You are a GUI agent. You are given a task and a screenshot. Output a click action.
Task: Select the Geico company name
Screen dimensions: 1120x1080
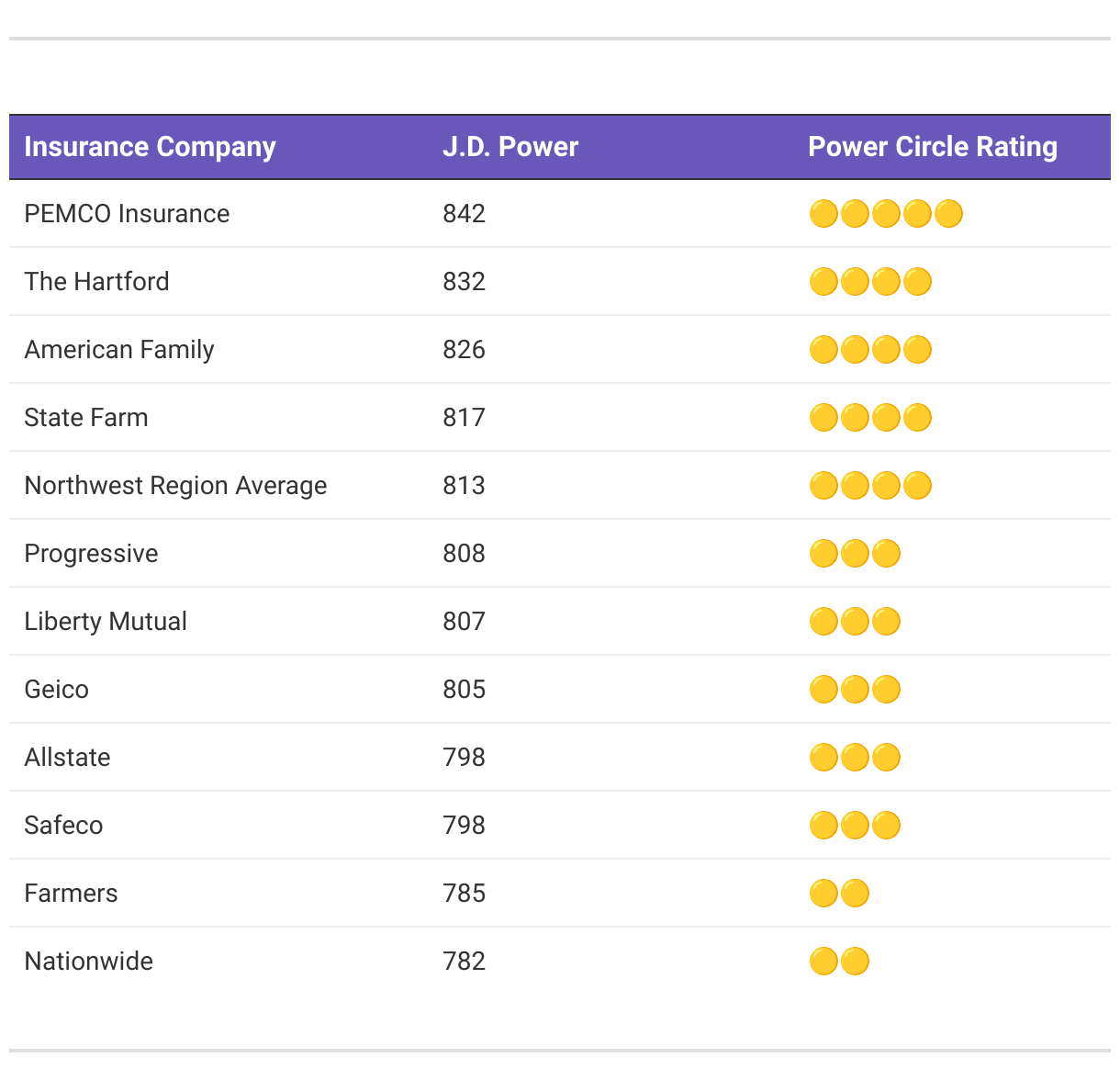(x=57, y=690)
